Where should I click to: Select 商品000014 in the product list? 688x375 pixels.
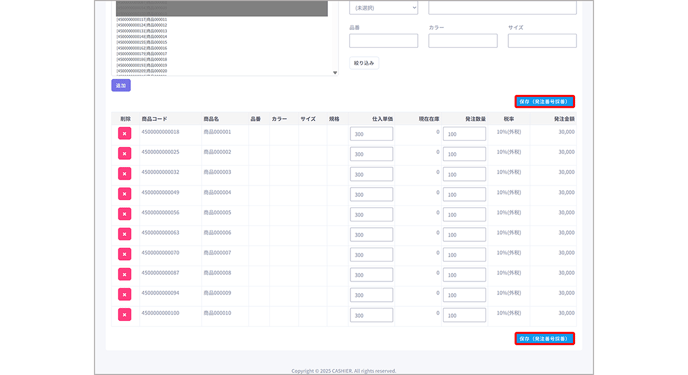(142, 36)
